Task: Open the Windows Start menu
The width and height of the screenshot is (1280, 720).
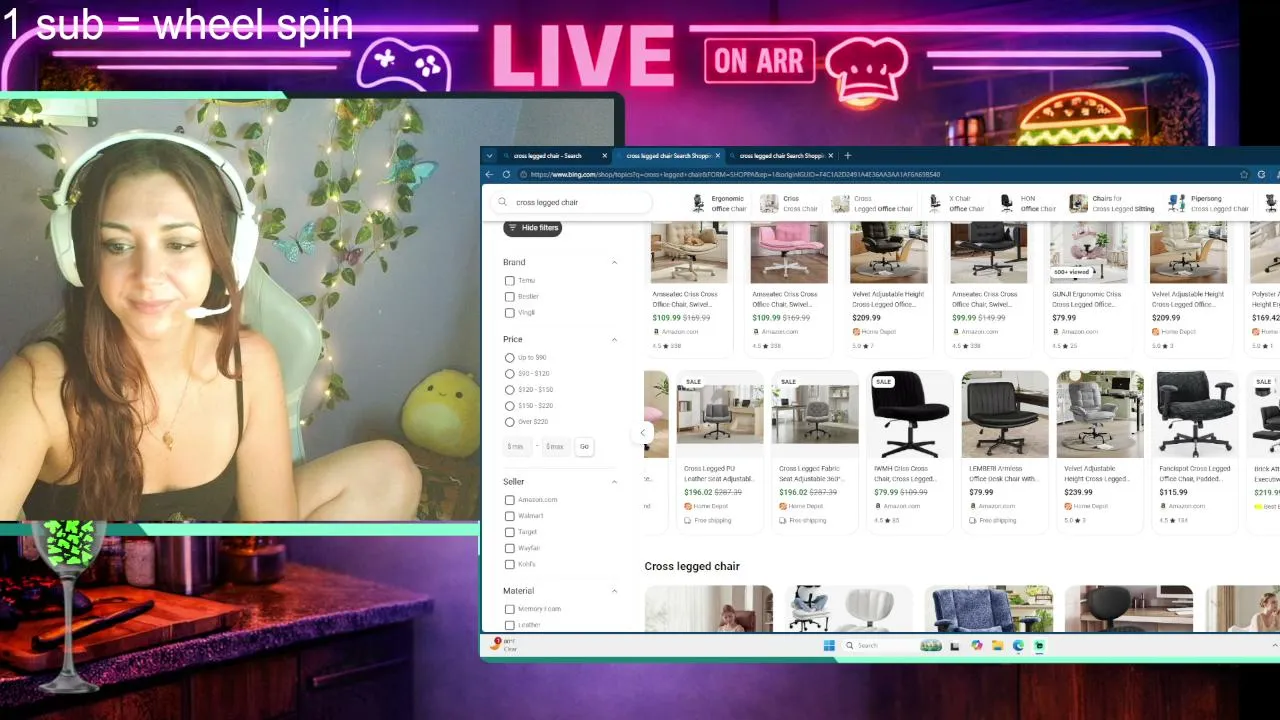Action: click(x=829, y=646)
